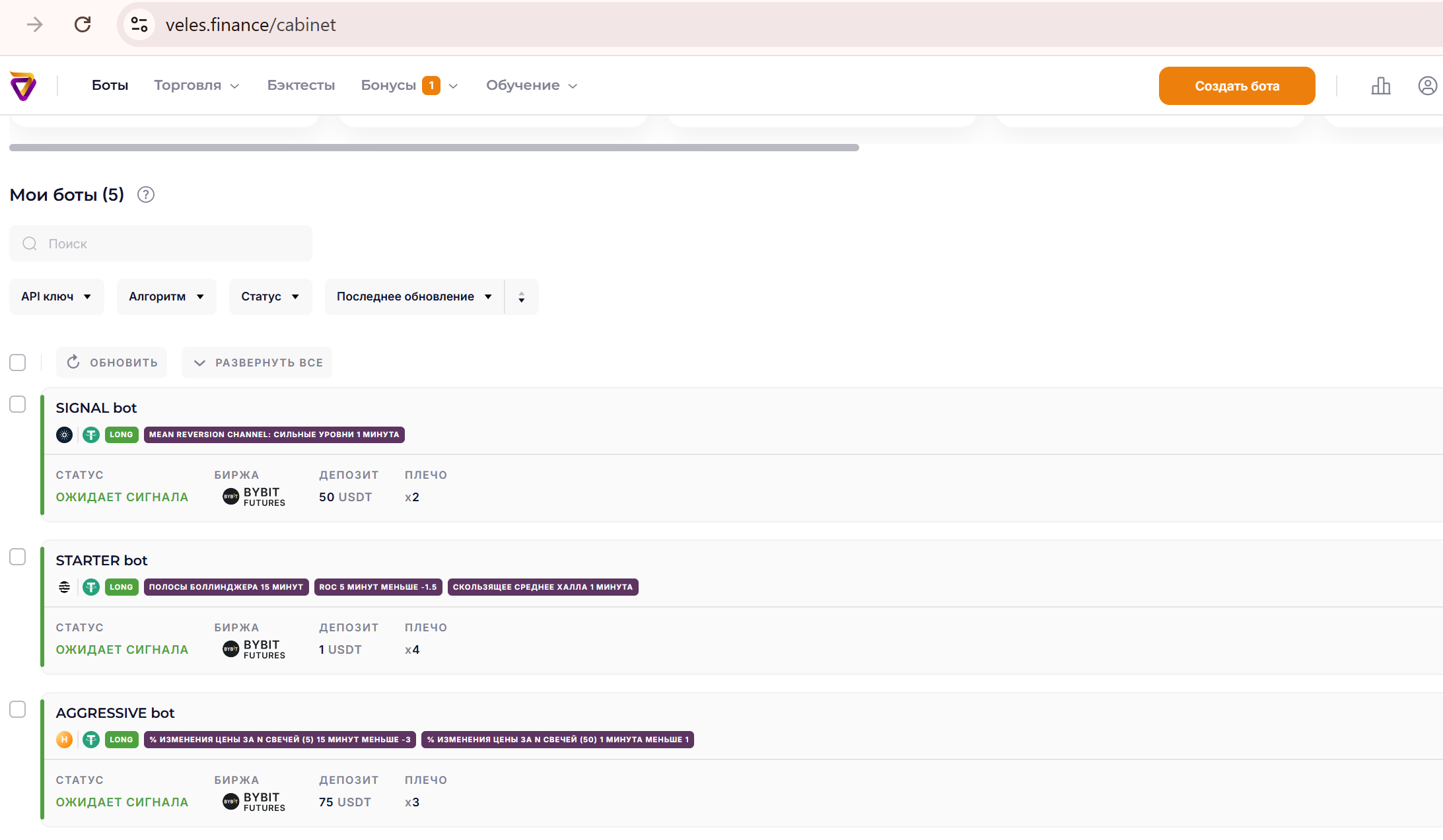Toggle the sort order arrows button
The image size is (1443, 840).
(522, 297)
